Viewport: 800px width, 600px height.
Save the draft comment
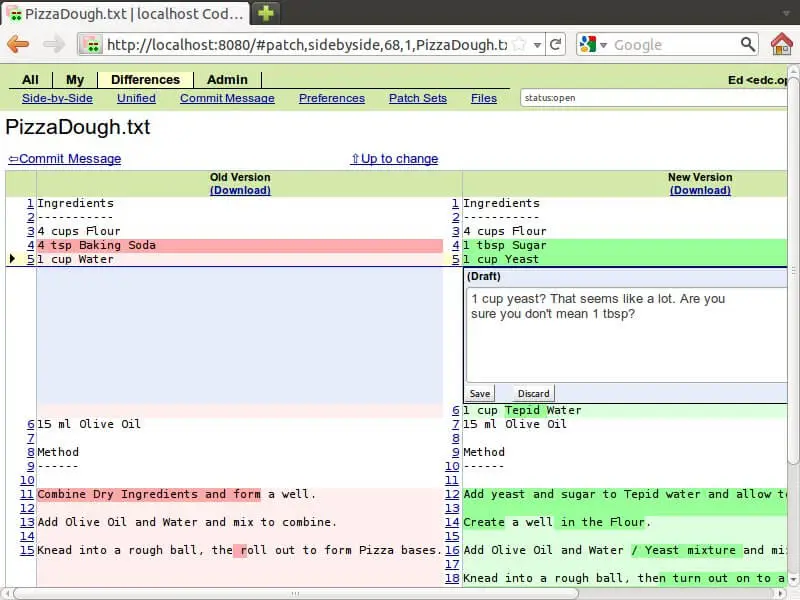479,393
